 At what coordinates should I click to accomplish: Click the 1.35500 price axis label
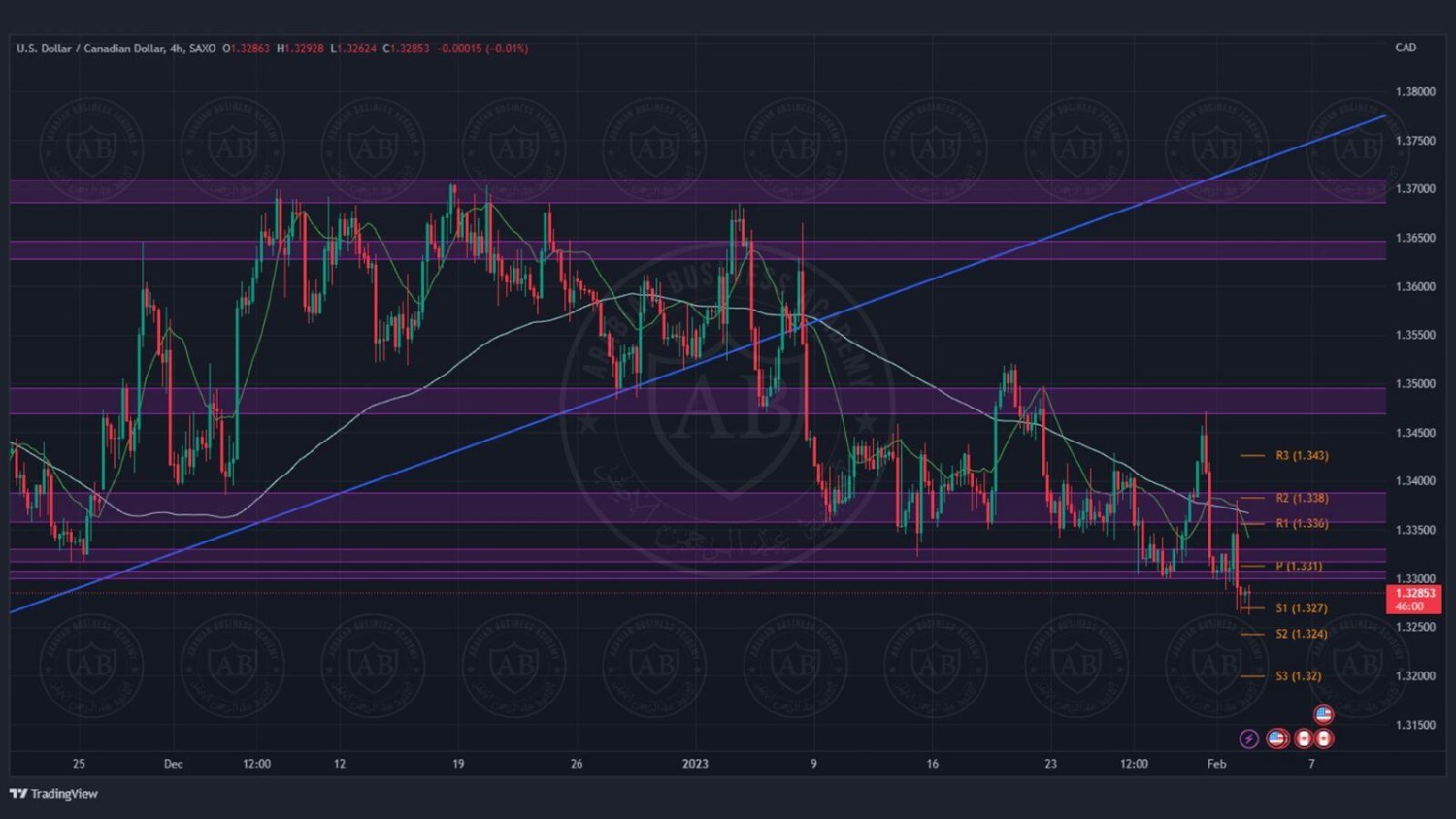pyautogui.click(x=1415, y=336)
